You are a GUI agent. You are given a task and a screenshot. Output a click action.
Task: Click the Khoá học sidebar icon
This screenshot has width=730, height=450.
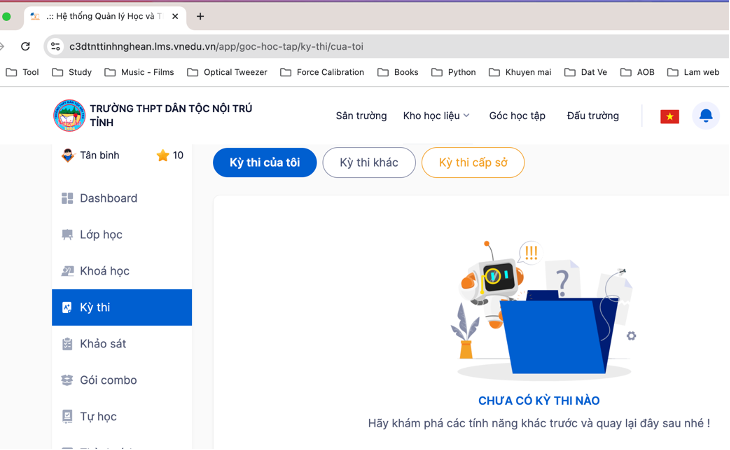point(68,271)
